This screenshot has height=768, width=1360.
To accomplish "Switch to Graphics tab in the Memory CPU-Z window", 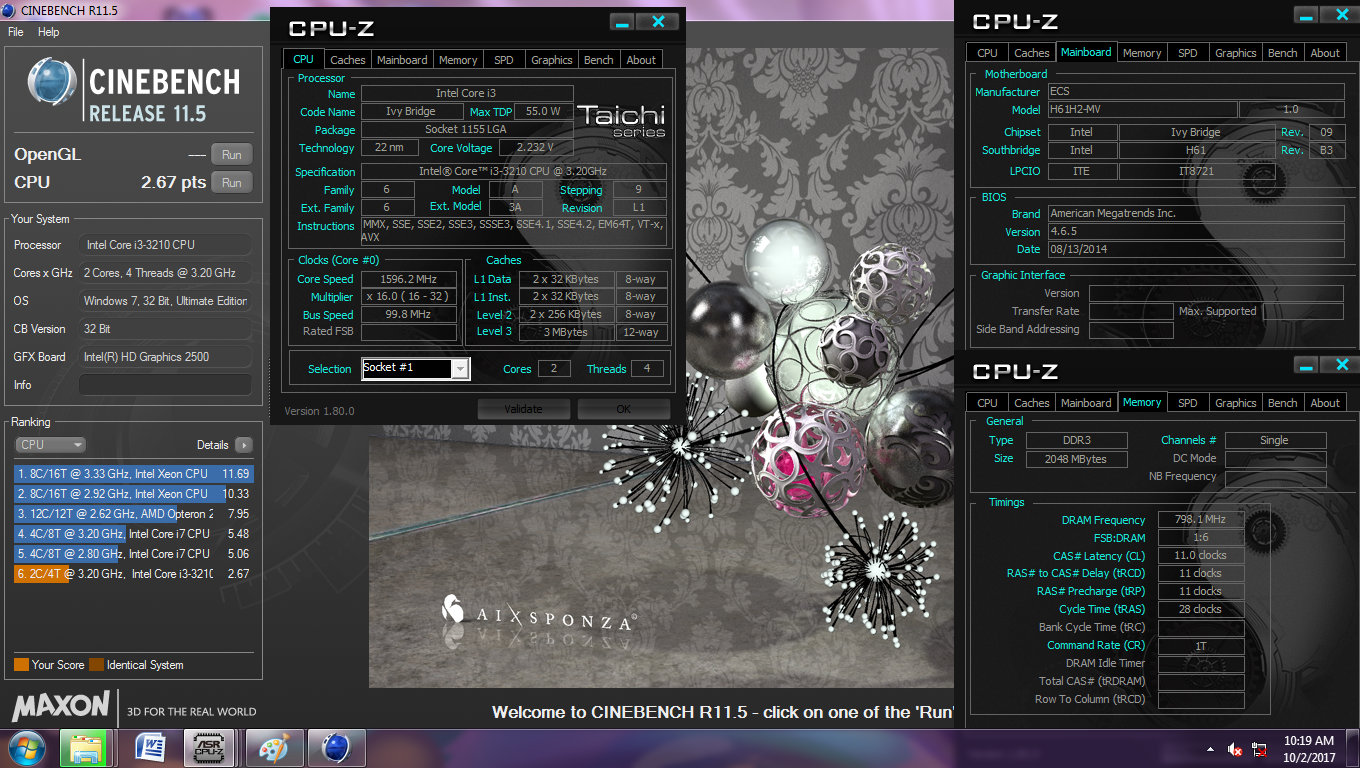I will 1236,403.
